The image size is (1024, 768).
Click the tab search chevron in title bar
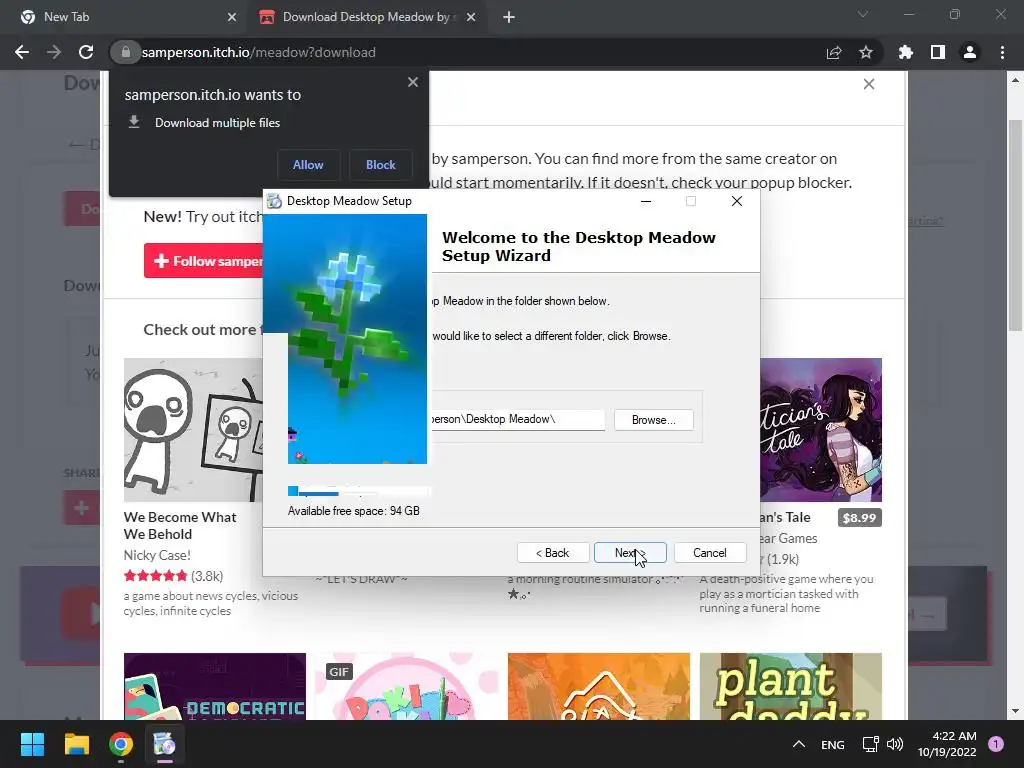pos(863,14)
